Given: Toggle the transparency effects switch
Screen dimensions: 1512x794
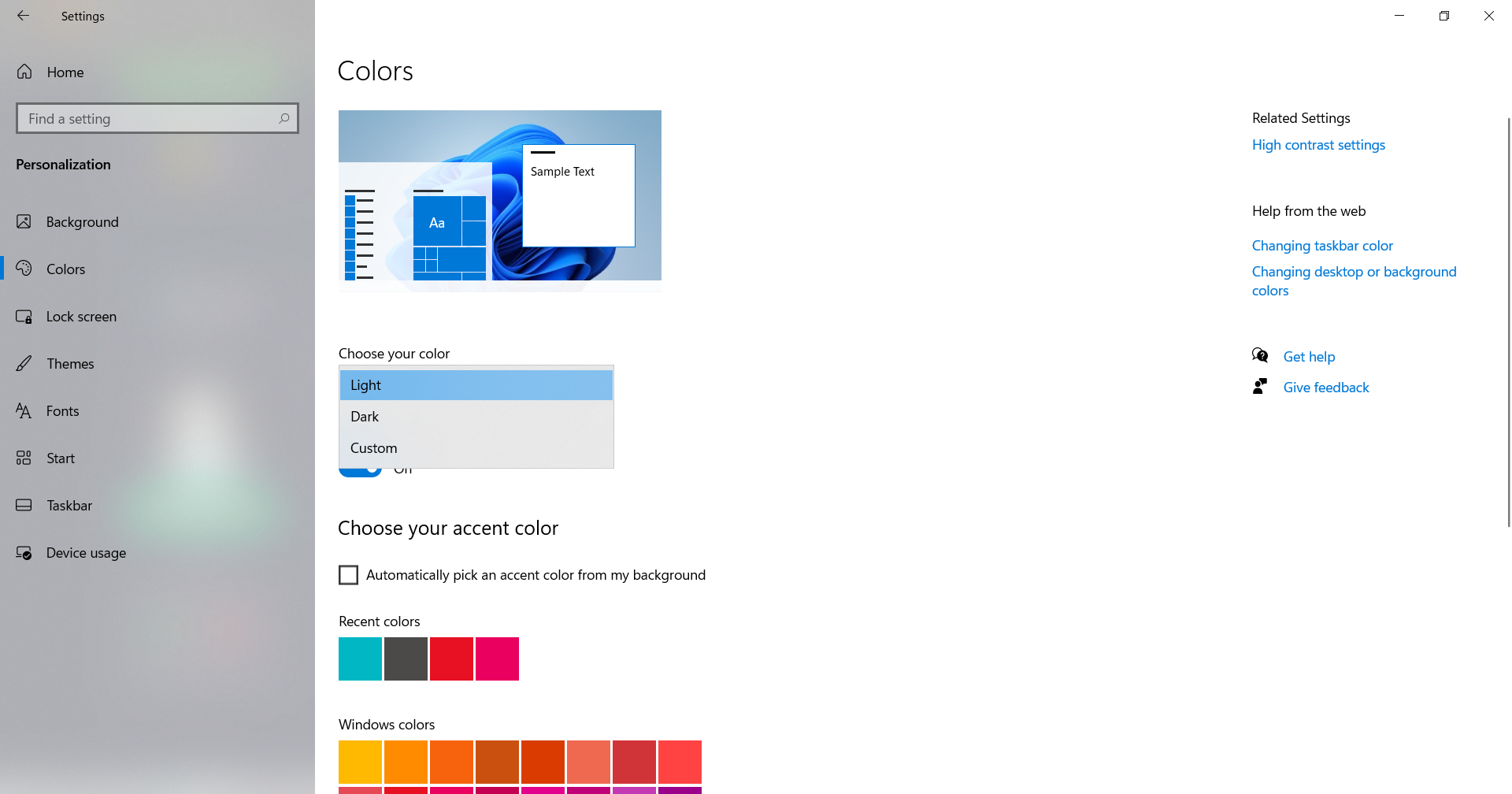Looking at the screenshot, I should coord(360,472).
